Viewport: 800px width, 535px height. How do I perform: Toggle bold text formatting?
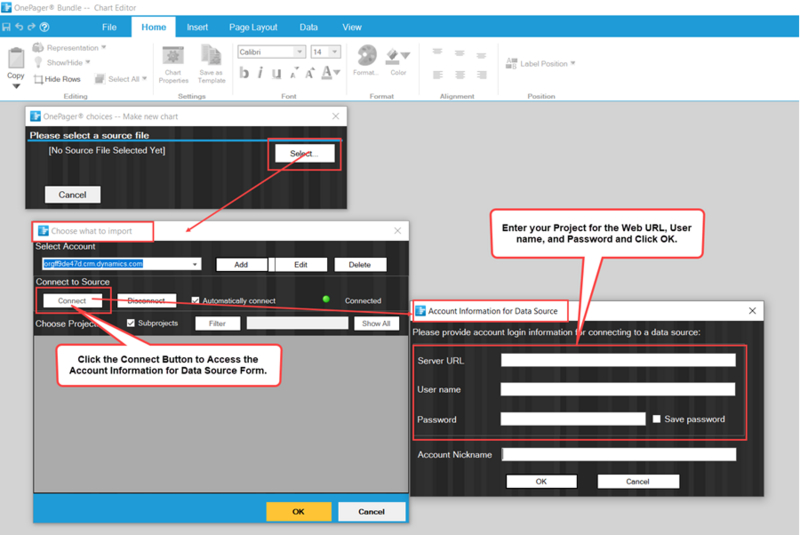pos(244,73)
